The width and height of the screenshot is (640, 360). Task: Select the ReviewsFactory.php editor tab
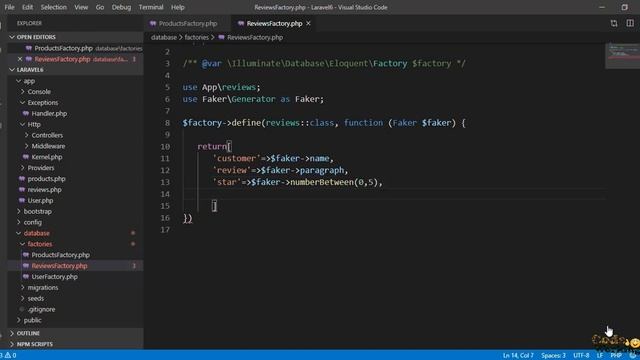274,24
